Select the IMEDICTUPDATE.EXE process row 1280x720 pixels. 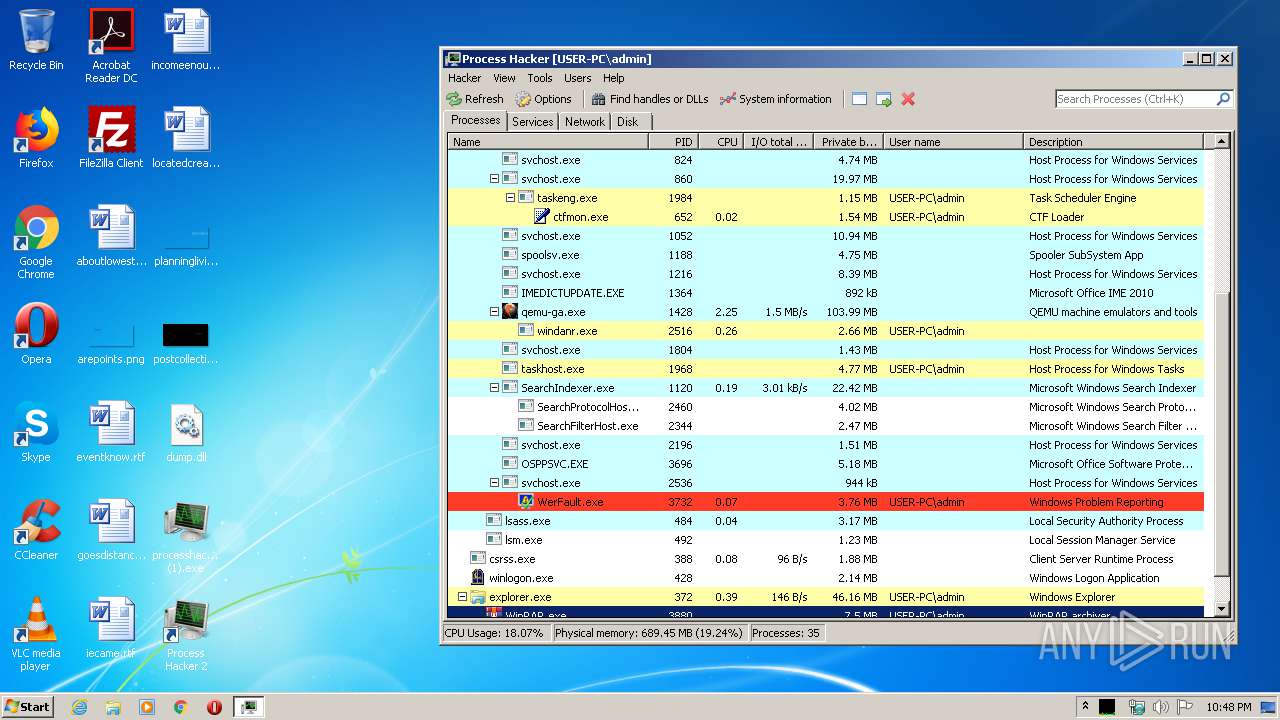click(826, 293)
